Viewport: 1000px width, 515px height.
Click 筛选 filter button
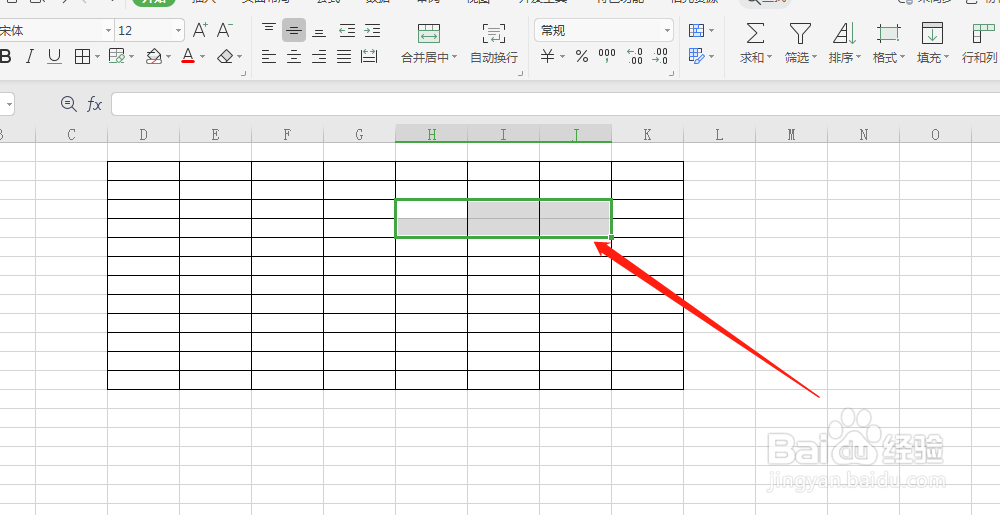click(800, 43)
